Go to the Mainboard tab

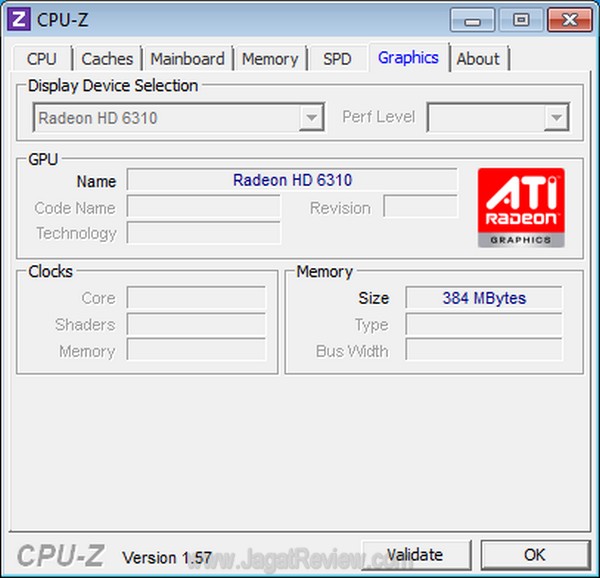tap(188, 59)
